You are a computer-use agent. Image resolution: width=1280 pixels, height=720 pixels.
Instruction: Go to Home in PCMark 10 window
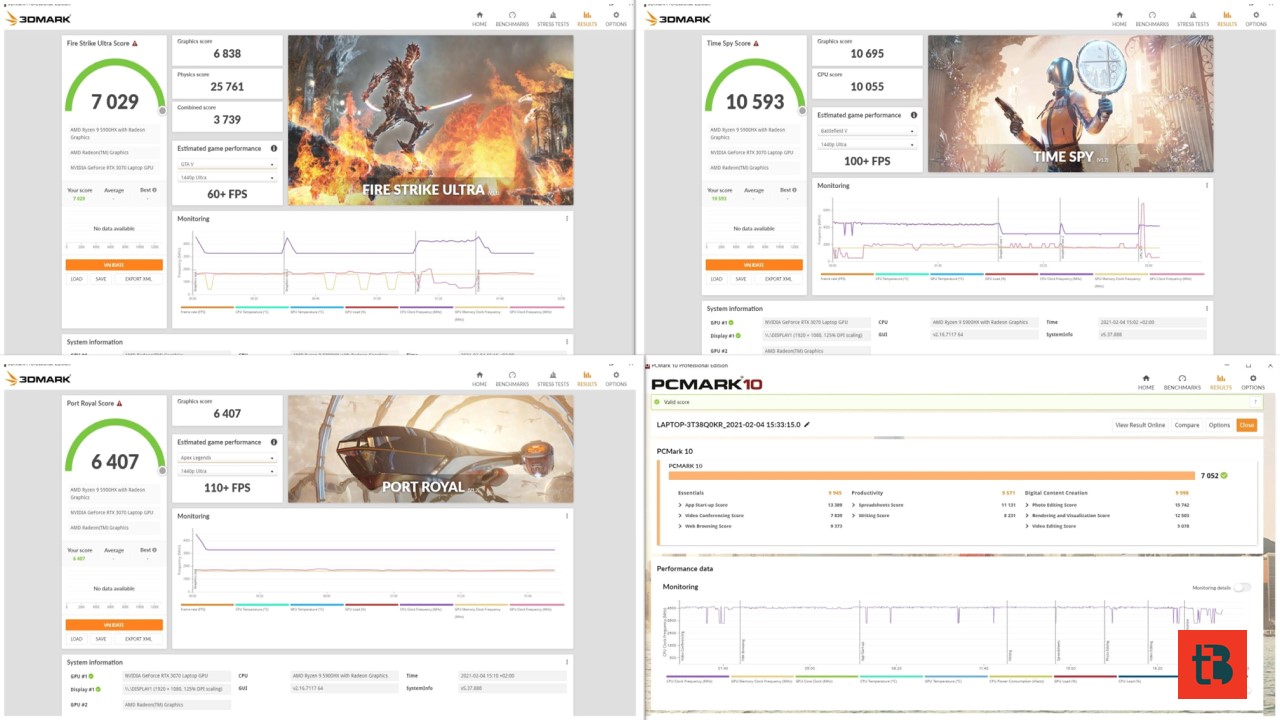[x=1146, y=382]
